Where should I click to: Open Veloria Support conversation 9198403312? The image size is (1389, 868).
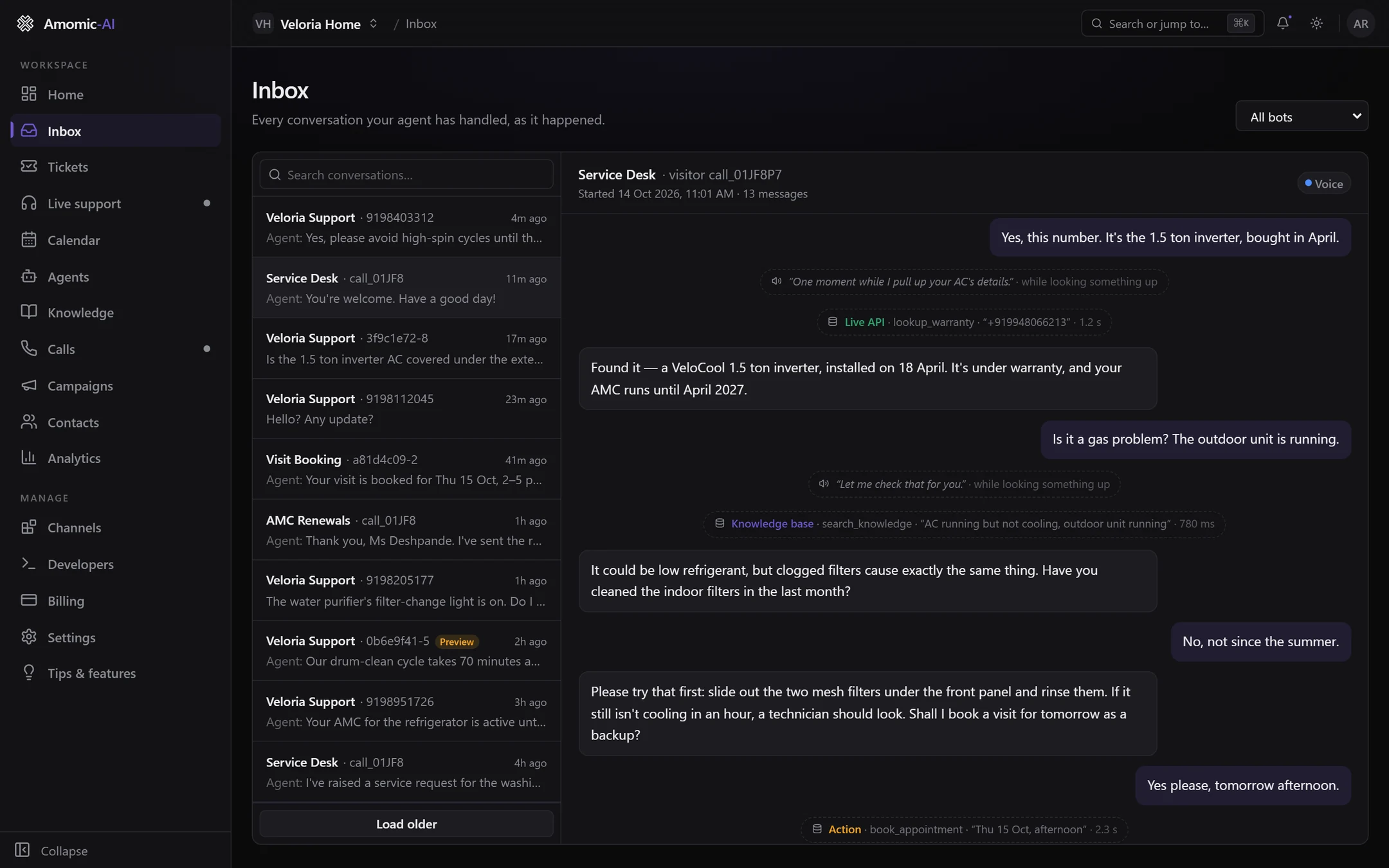coord(406,228)
